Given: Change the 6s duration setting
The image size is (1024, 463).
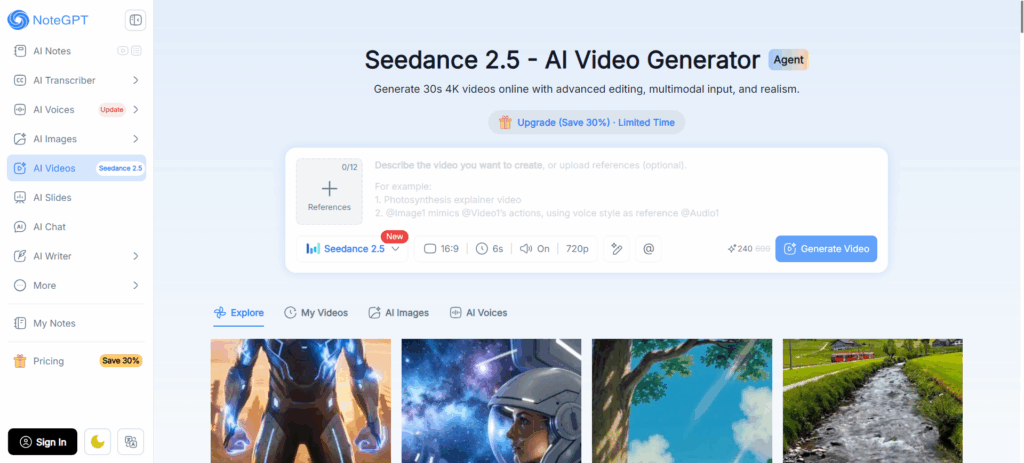Looking at the screenshot, I should 490,249.
